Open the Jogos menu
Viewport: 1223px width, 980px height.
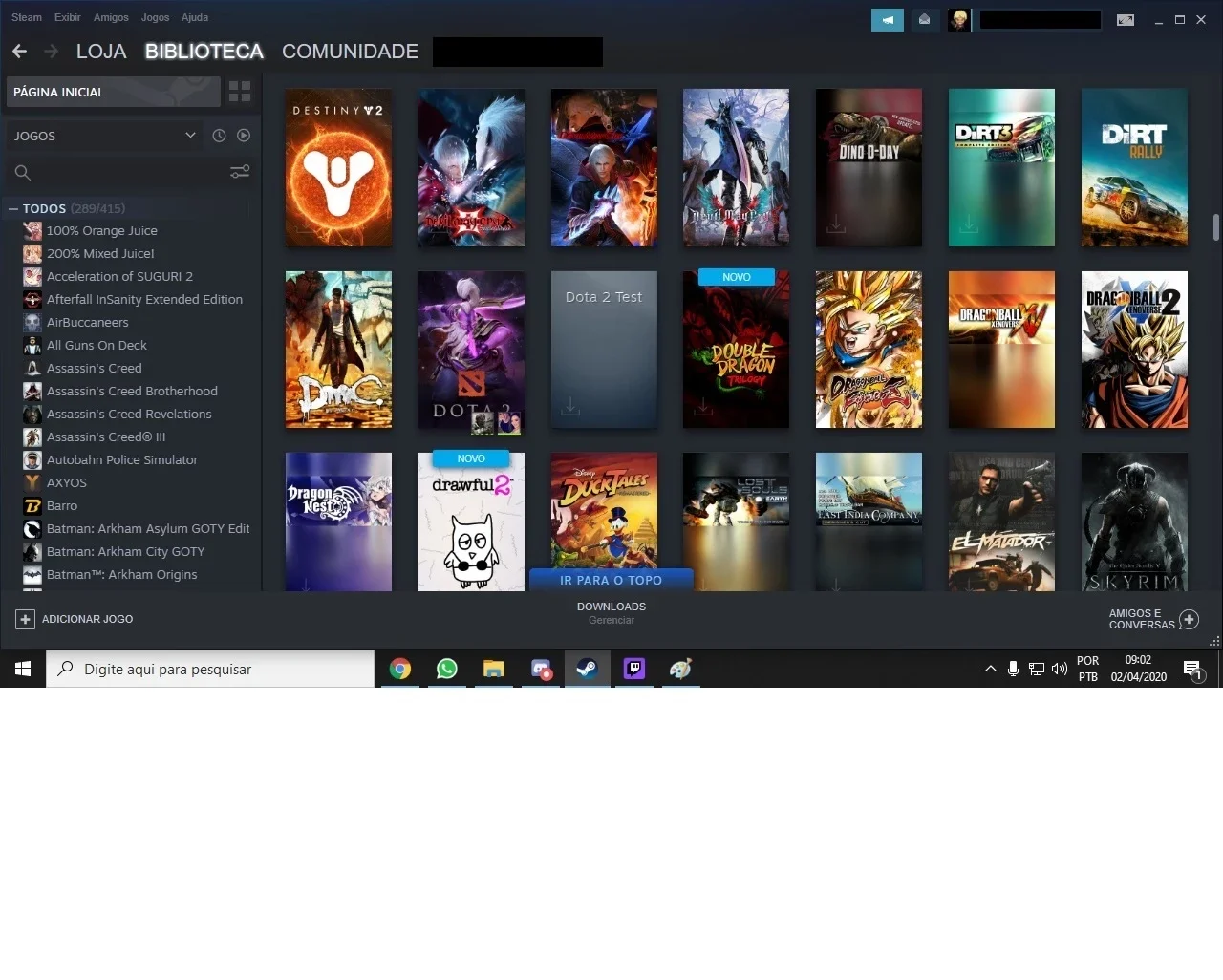click(155, 17)
